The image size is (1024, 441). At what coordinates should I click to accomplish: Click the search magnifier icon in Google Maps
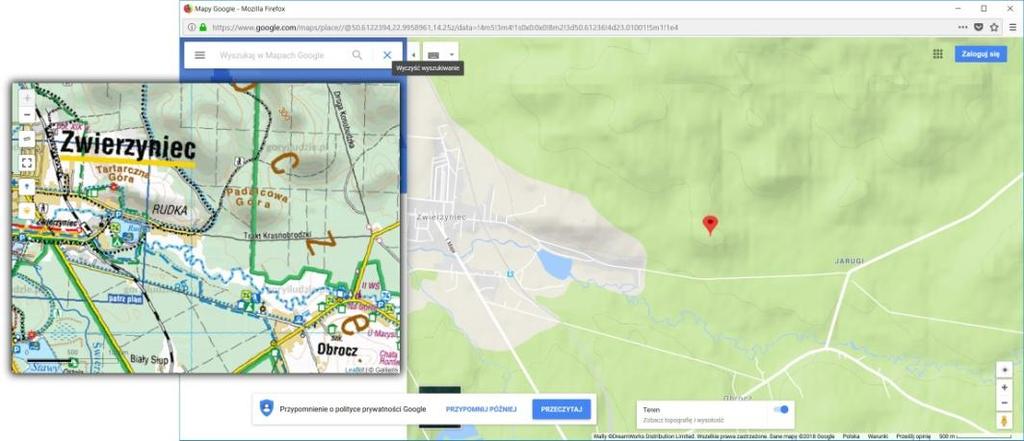tap(357, 56)
